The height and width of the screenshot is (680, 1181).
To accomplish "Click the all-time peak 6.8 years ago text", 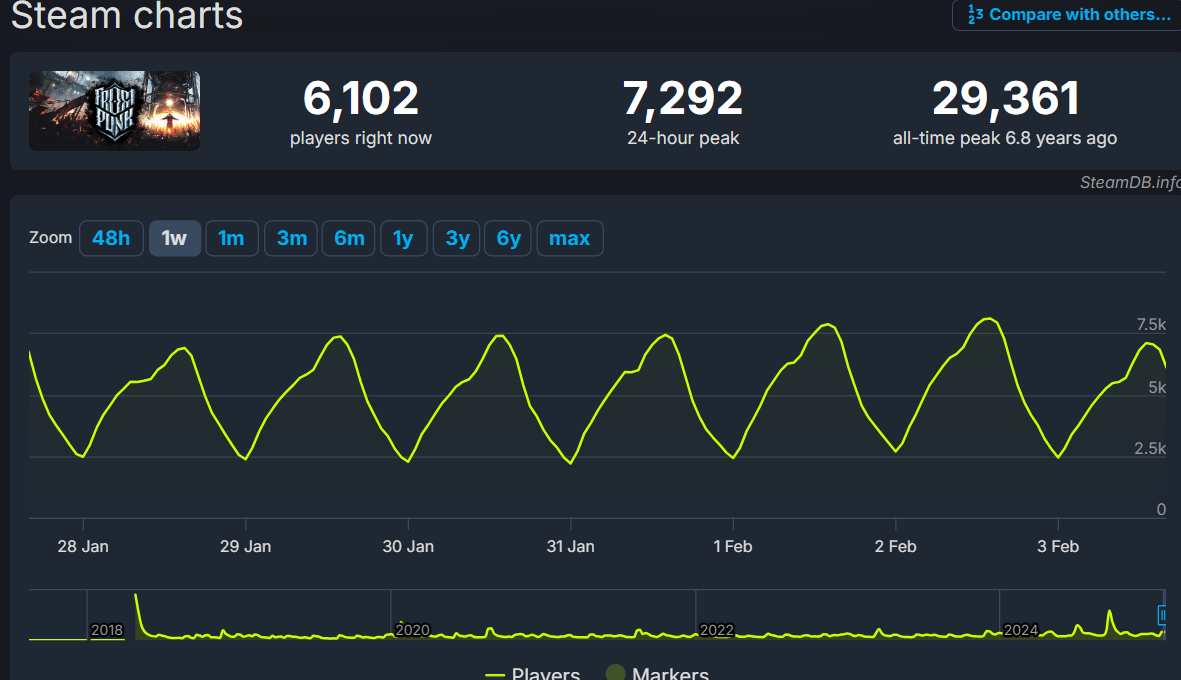I will coord(1005,139).
